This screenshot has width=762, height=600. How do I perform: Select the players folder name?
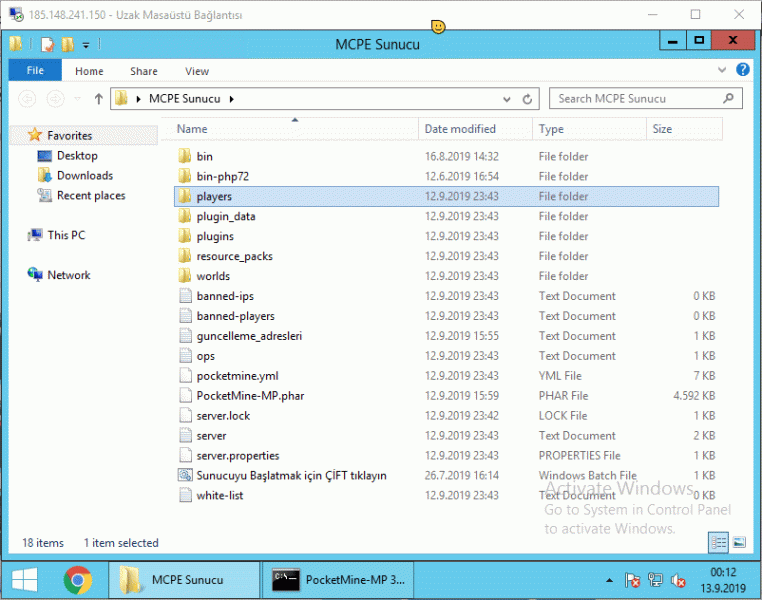coord(214,196)
